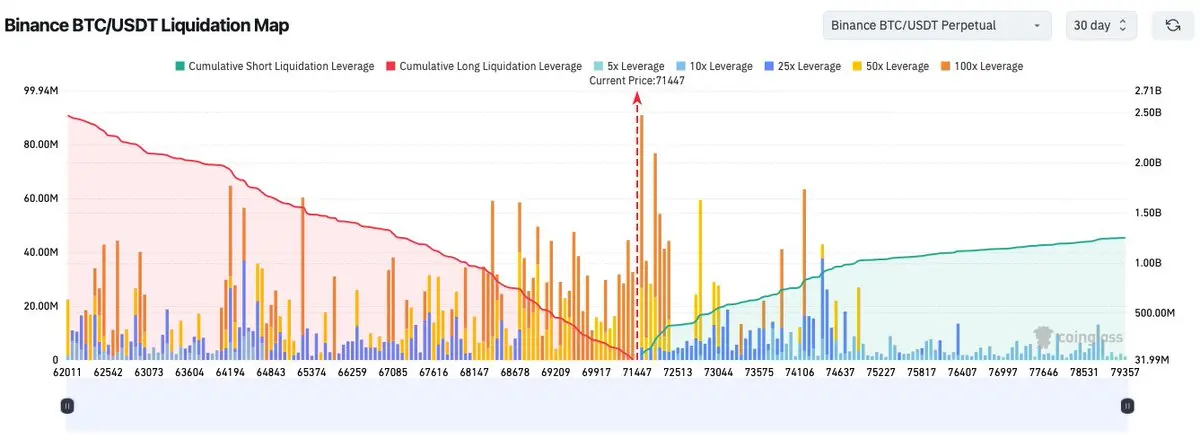Click the yellow 50x Leverage legend swatch
Screen dimensions: 1200x447
tap(856, 66)
